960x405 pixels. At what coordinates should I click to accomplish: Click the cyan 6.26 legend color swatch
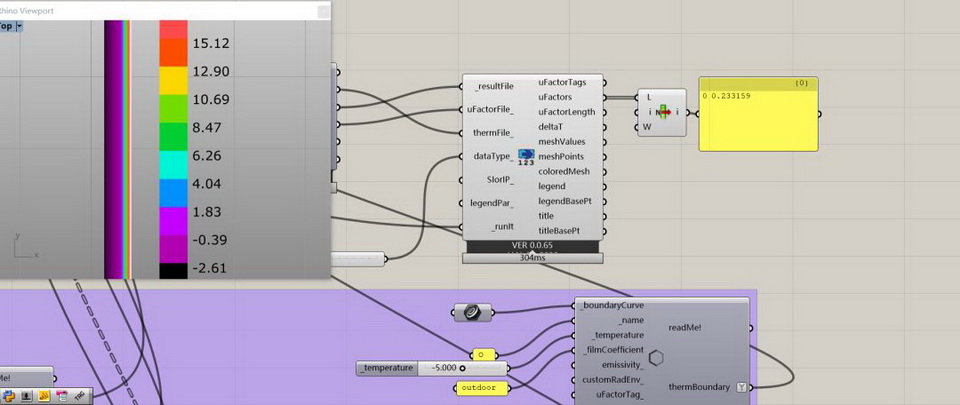point(173,156)
